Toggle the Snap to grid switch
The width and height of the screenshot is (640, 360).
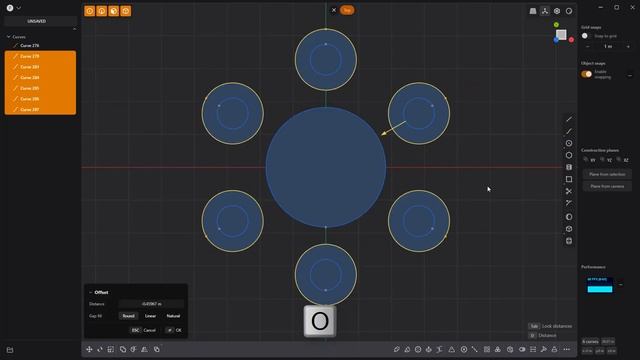click(x=586, y=36)
